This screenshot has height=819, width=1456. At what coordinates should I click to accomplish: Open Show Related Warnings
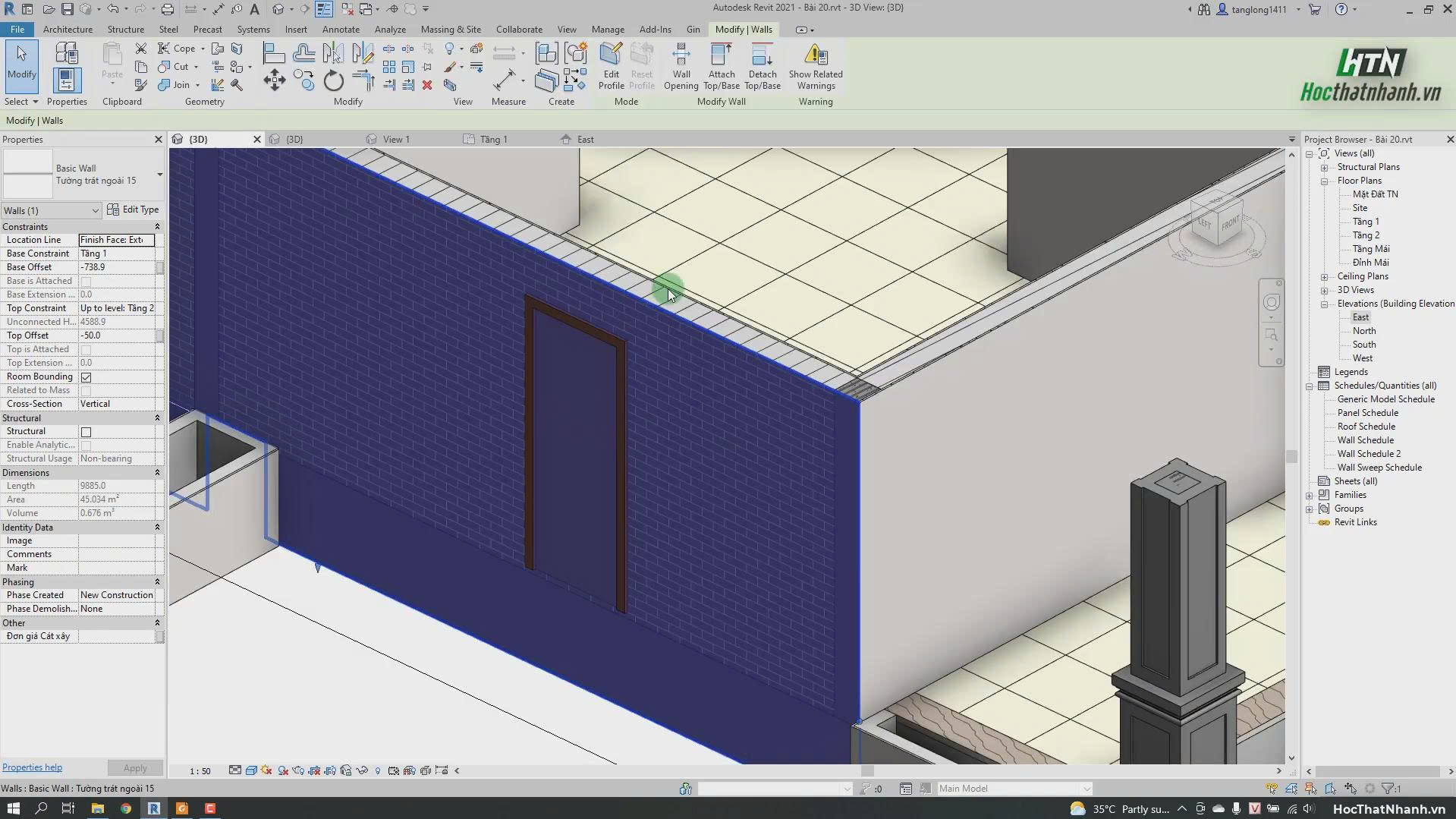coord(815,66)
